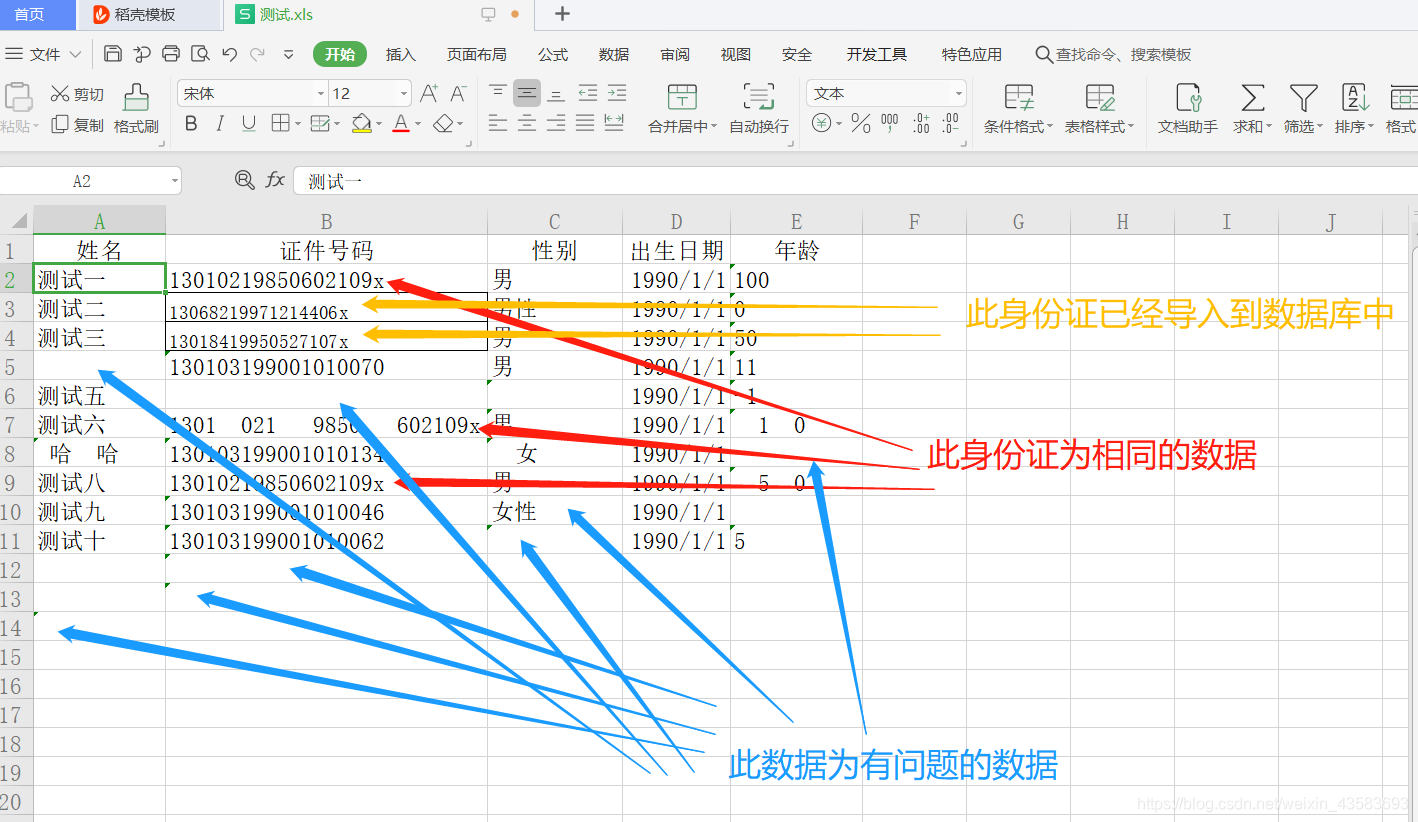Open a new tab with plus button
The image size is (1418, 822).
(562, 14)
